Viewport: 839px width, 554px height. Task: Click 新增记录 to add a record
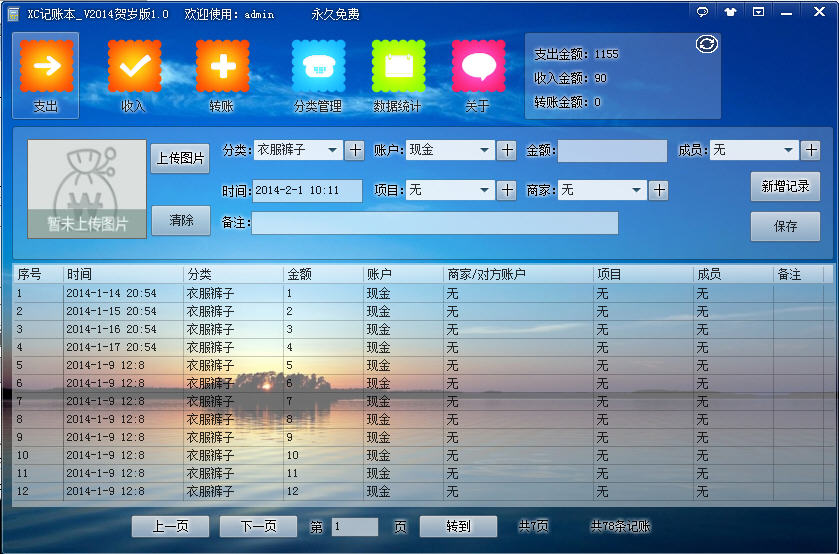point(785,187)
